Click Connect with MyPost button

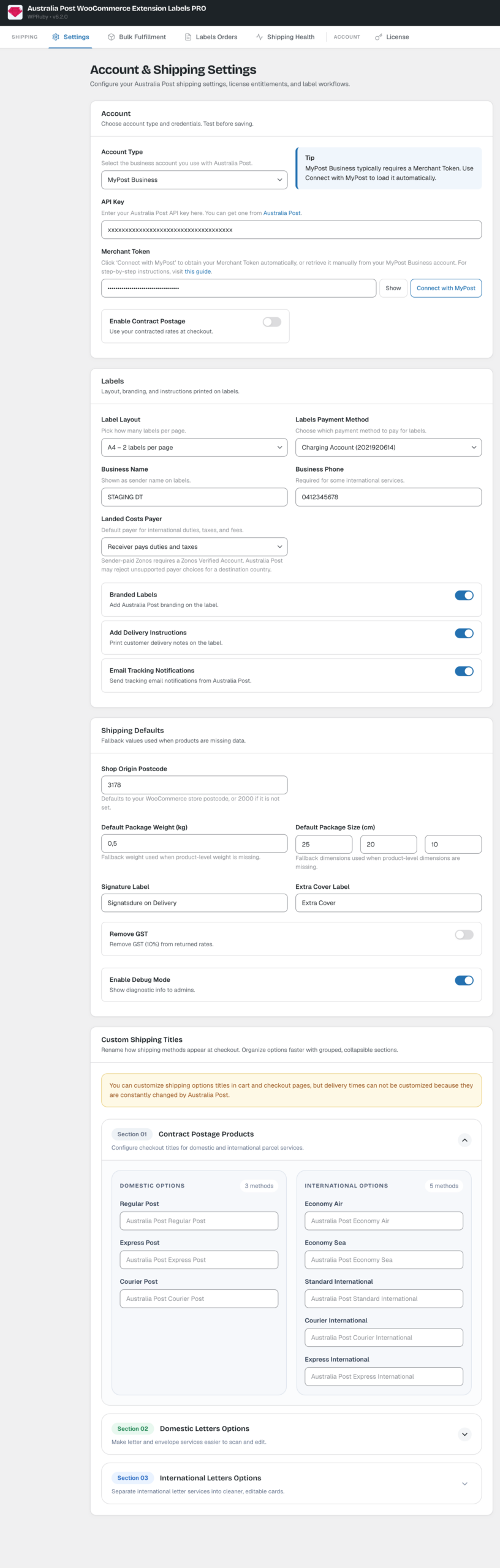[446, 288]
